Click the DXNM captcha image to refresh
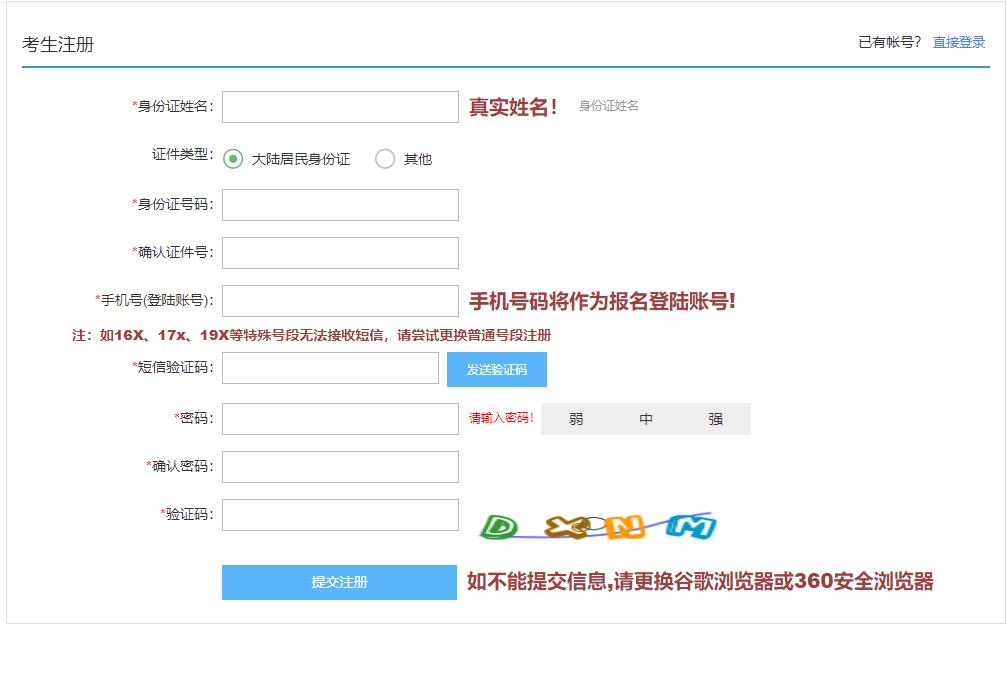Image resolution: width=1007 pixels, height=673 pixels. point(598,524)
